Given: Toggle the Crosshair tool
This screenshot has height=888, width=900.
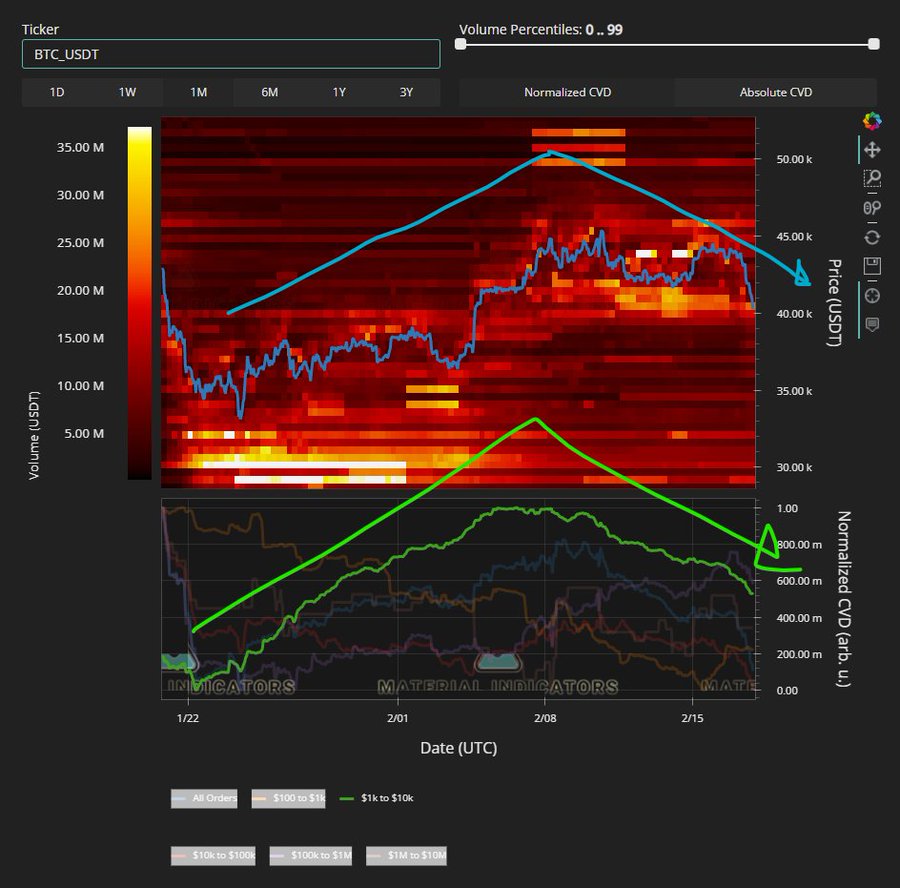Looking at the screenshot, I should (872, 296).
